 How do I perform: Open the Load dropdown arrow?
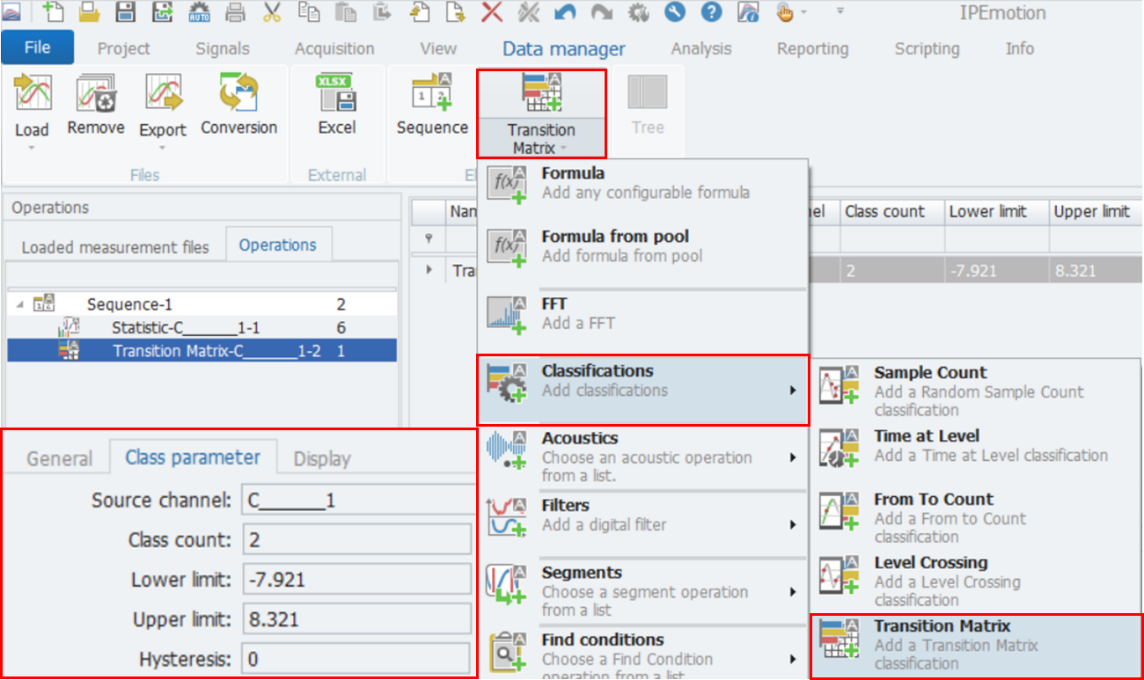[31, 149]
